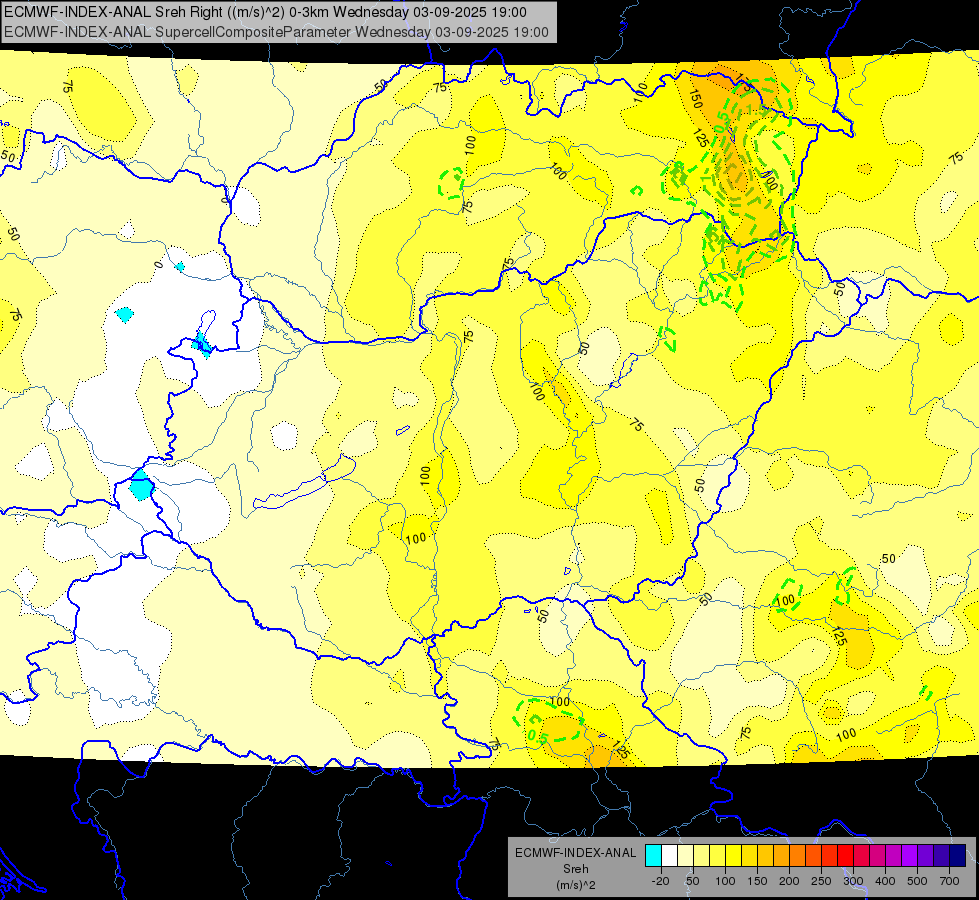Click the ECMWF-INDEX-ANAL legend label

point(575,853)
